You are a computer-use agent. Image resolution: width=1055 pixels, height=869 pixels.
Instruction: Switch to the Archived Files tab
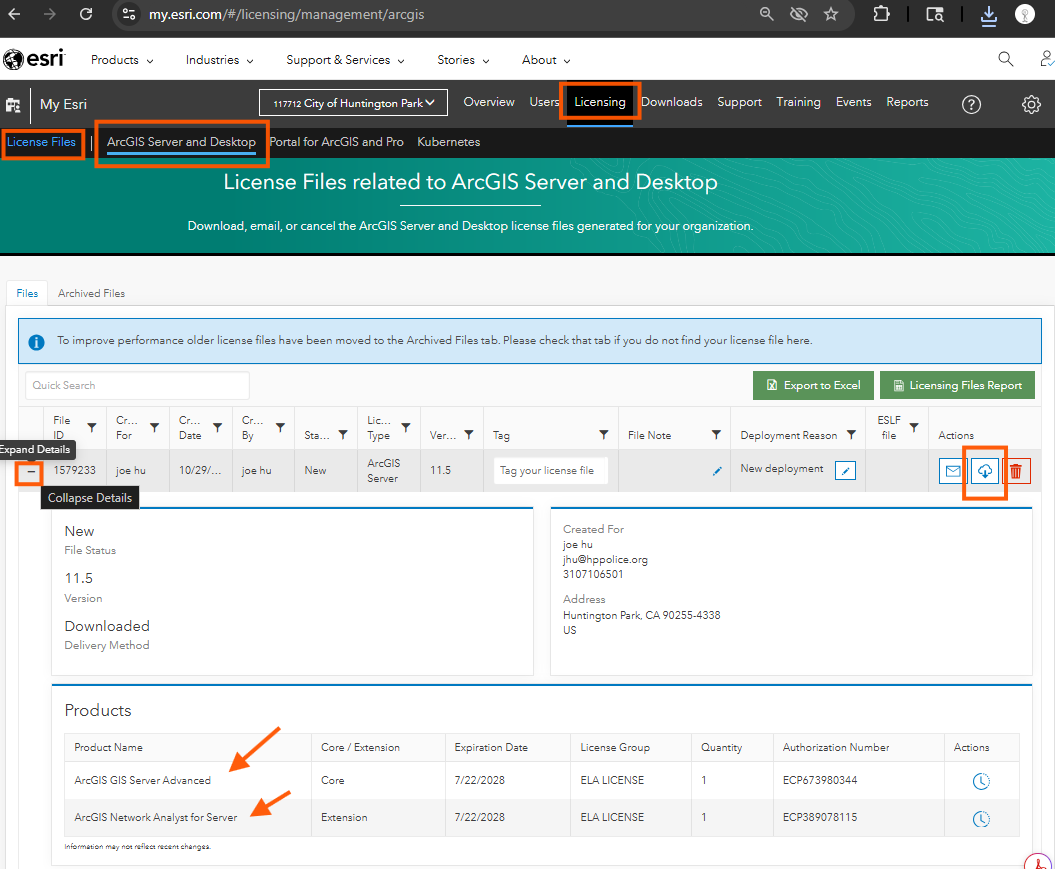tap(91, 293)
